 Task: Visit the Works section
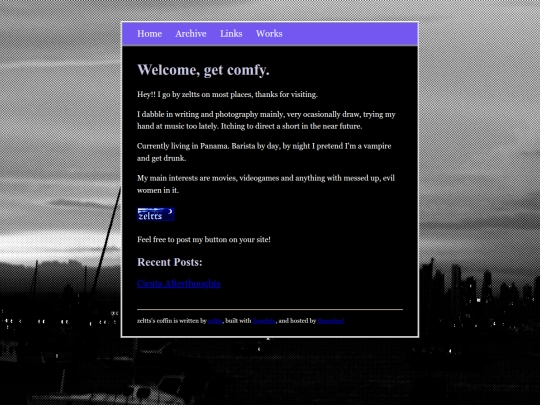click(x=269, y=34)
